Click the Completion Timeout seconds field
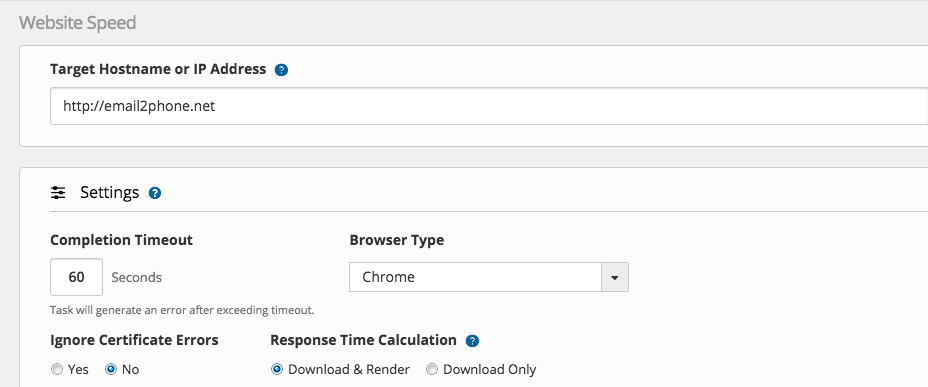The image size is (928, 387). coord(76,277)
